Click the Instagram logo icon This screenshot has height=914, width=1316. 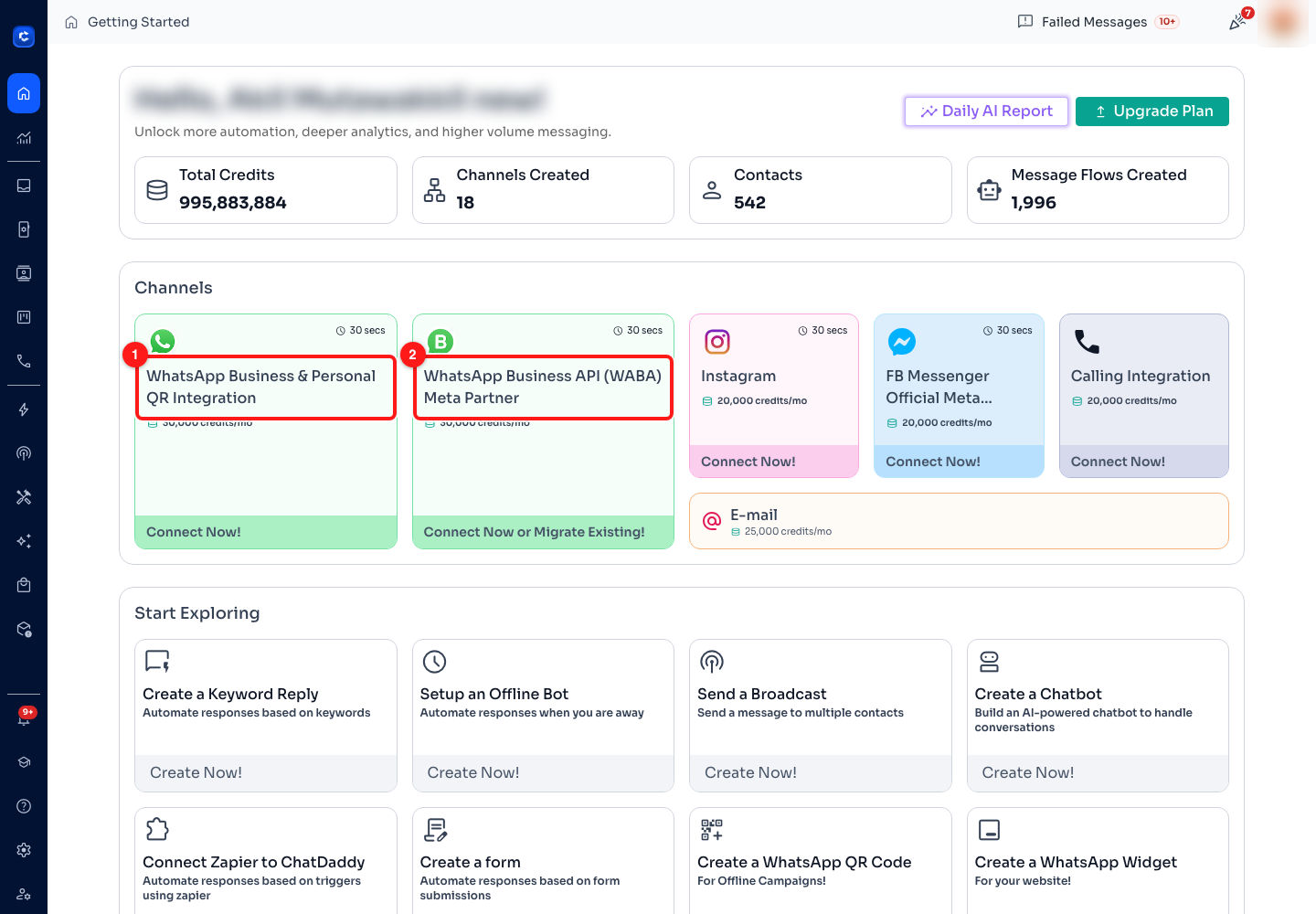tap(717, 342)
